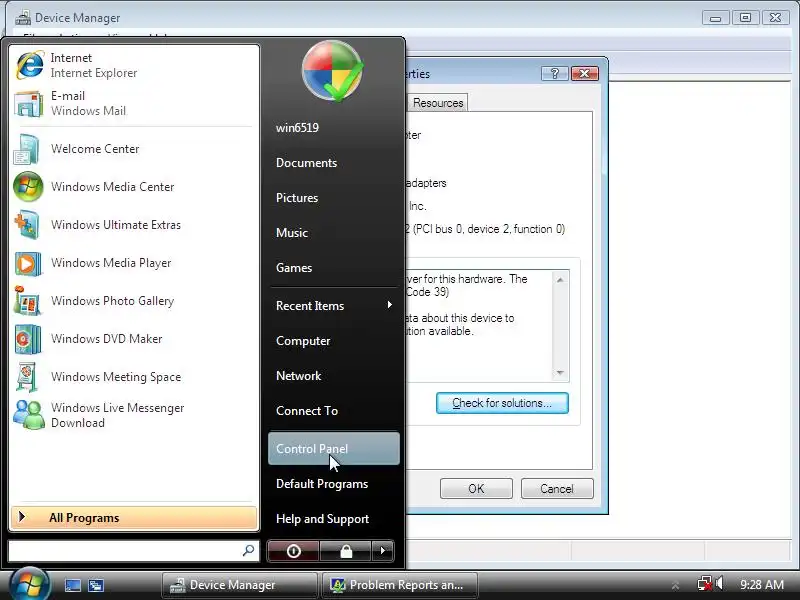Open Games explorer

tap(334, 268)
